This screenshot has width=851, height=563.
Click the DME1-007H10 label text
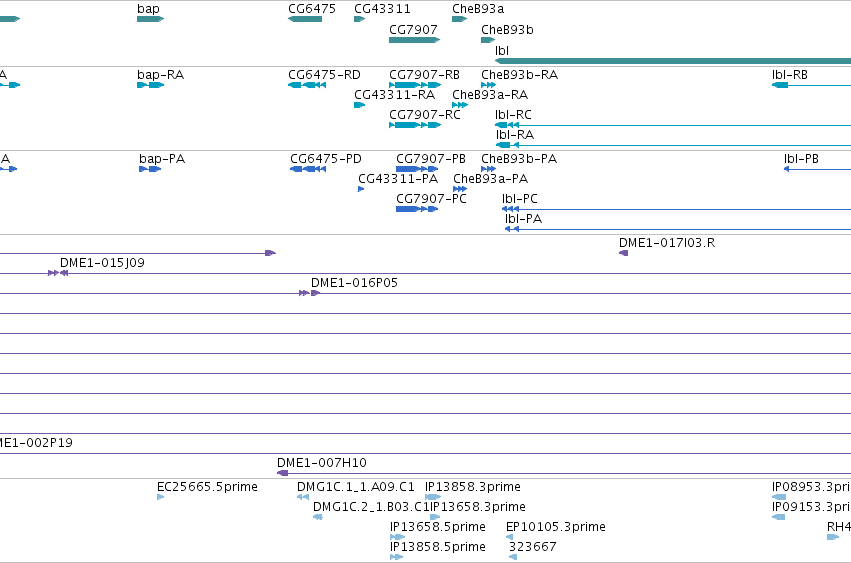pos(322,463)
